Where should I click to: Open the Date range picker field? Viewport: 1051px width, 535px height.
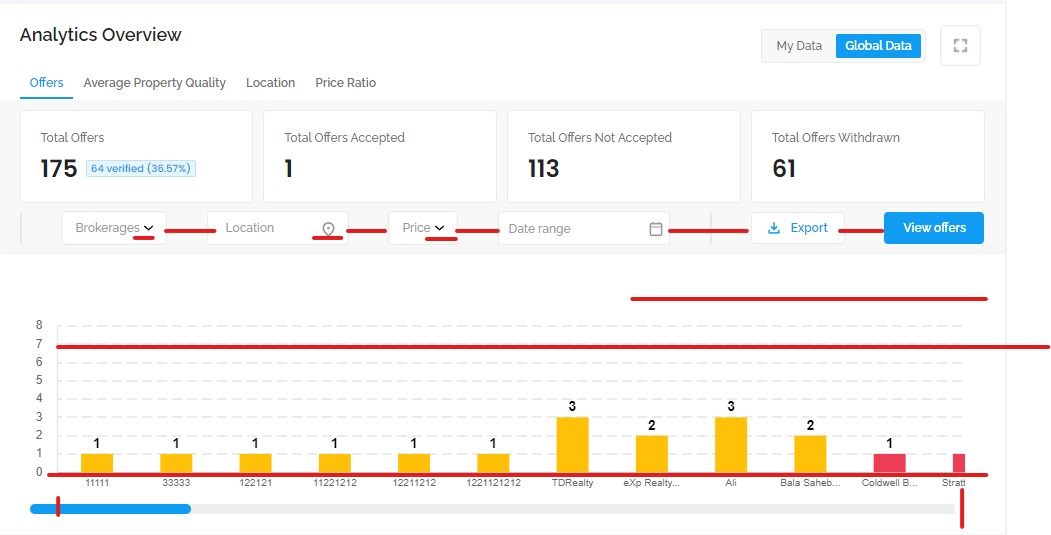click(x=584, y=229)
